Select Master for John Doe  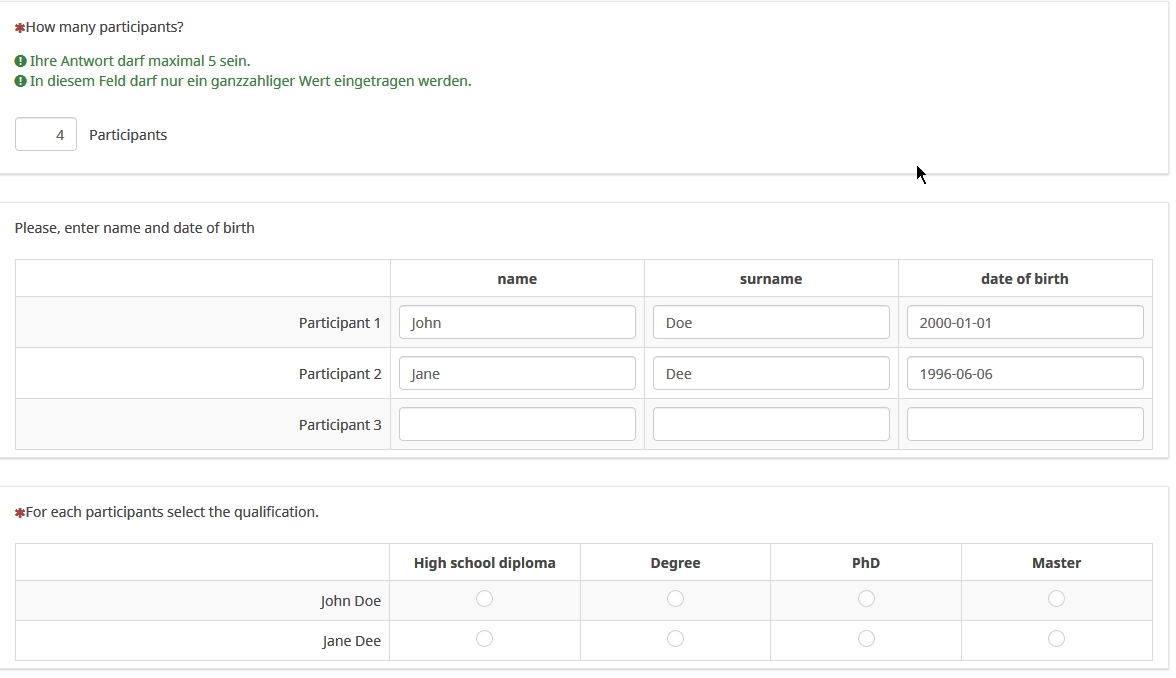1056,599
